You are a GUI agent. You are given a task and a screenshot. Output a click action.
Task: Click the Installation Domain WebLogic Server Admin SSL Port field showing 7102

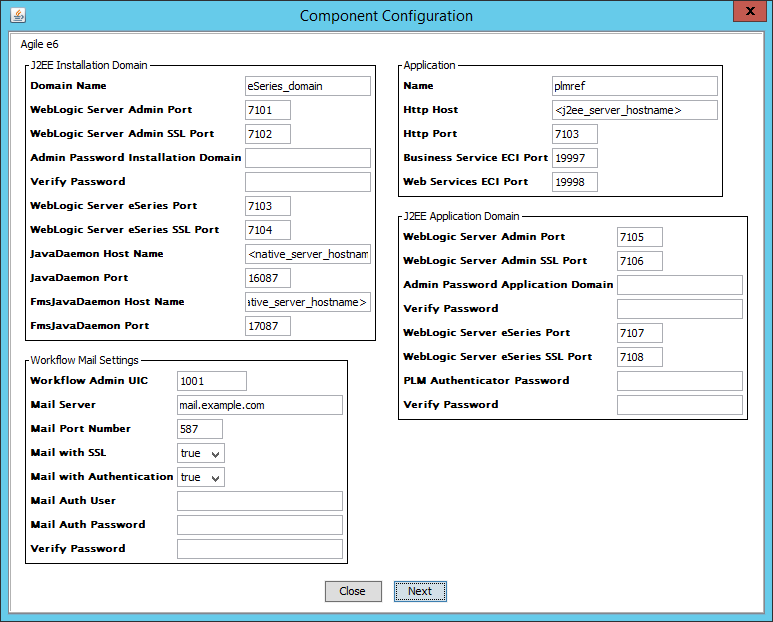(x=268, y=134)
